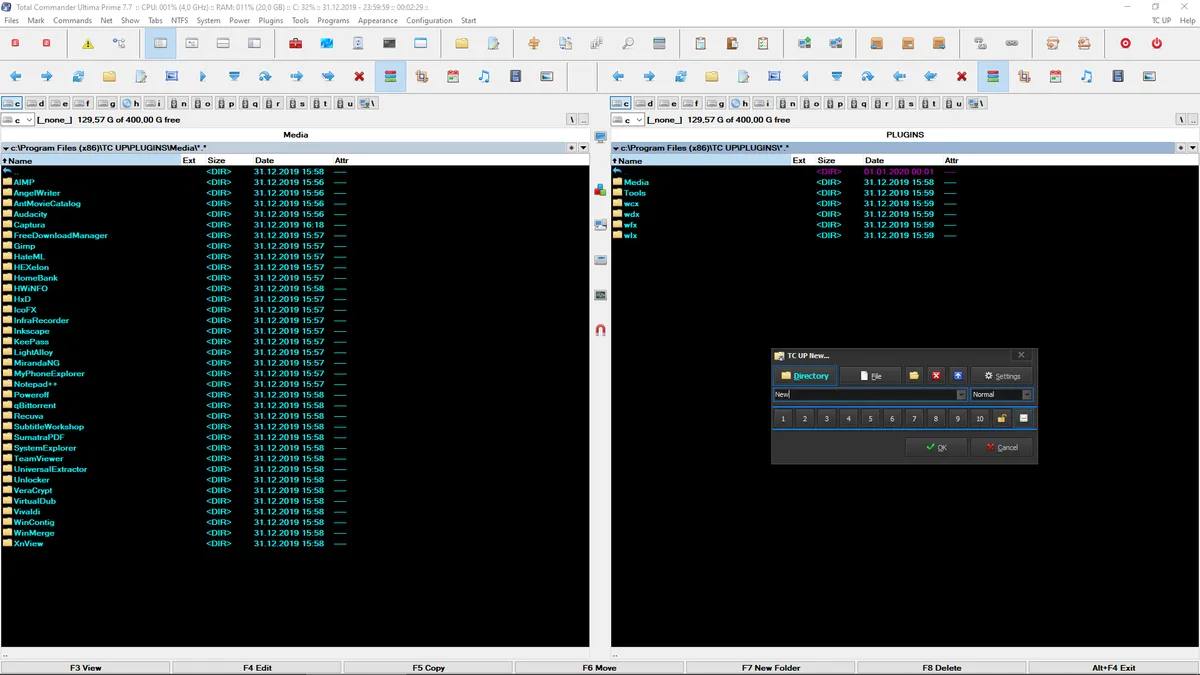Image resolution: width=1200 pixels, height=675 pixels.
Task: Go forward using right panel's blue arrow
Action: tap(649, 76)
